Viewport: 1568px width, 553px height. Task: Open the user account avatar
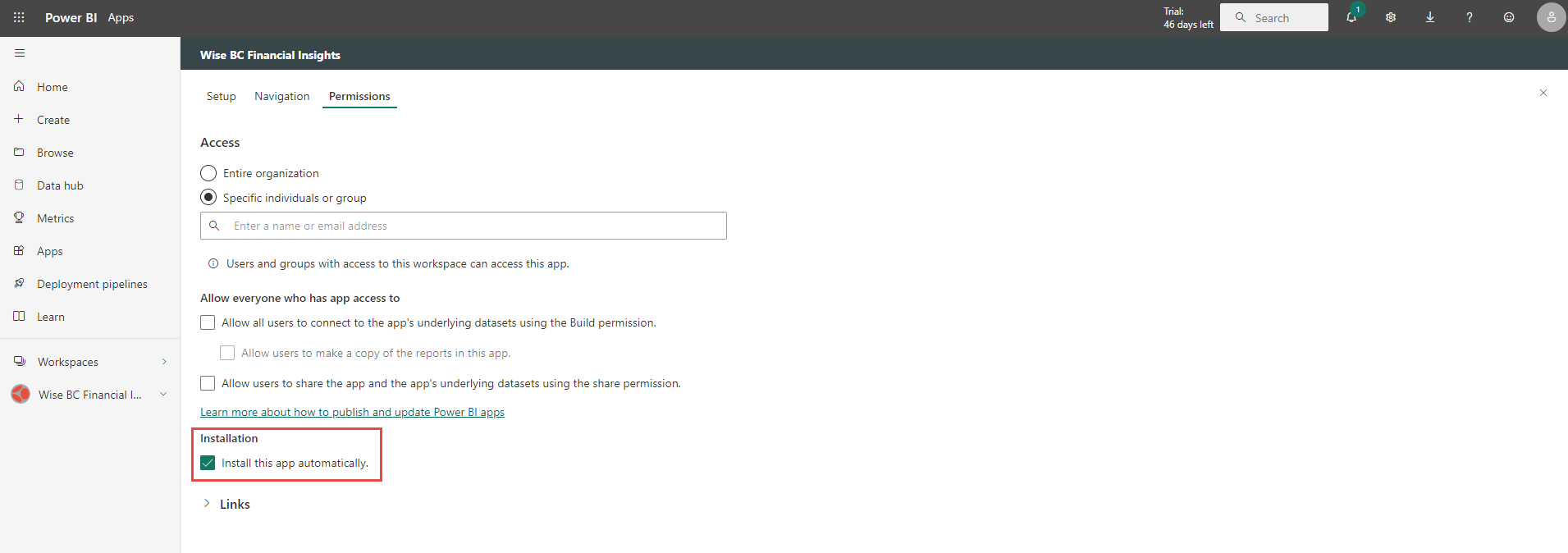tap(1550, 17)
